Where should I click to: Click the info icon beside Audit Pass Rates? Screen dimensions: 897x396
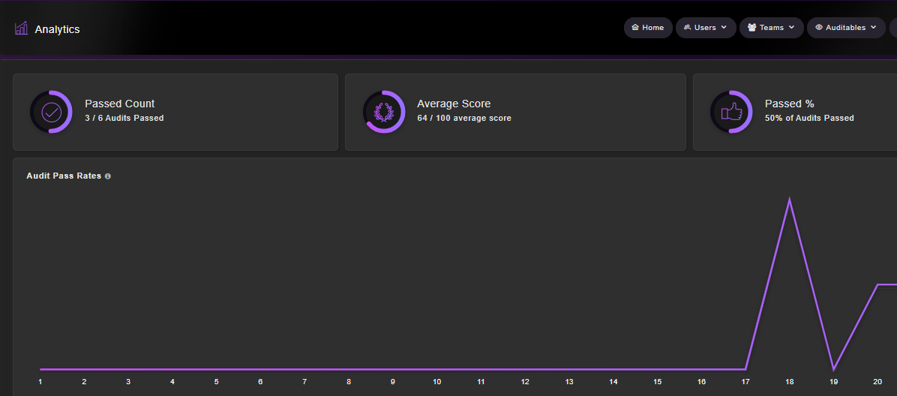click(x=108, y=176)
